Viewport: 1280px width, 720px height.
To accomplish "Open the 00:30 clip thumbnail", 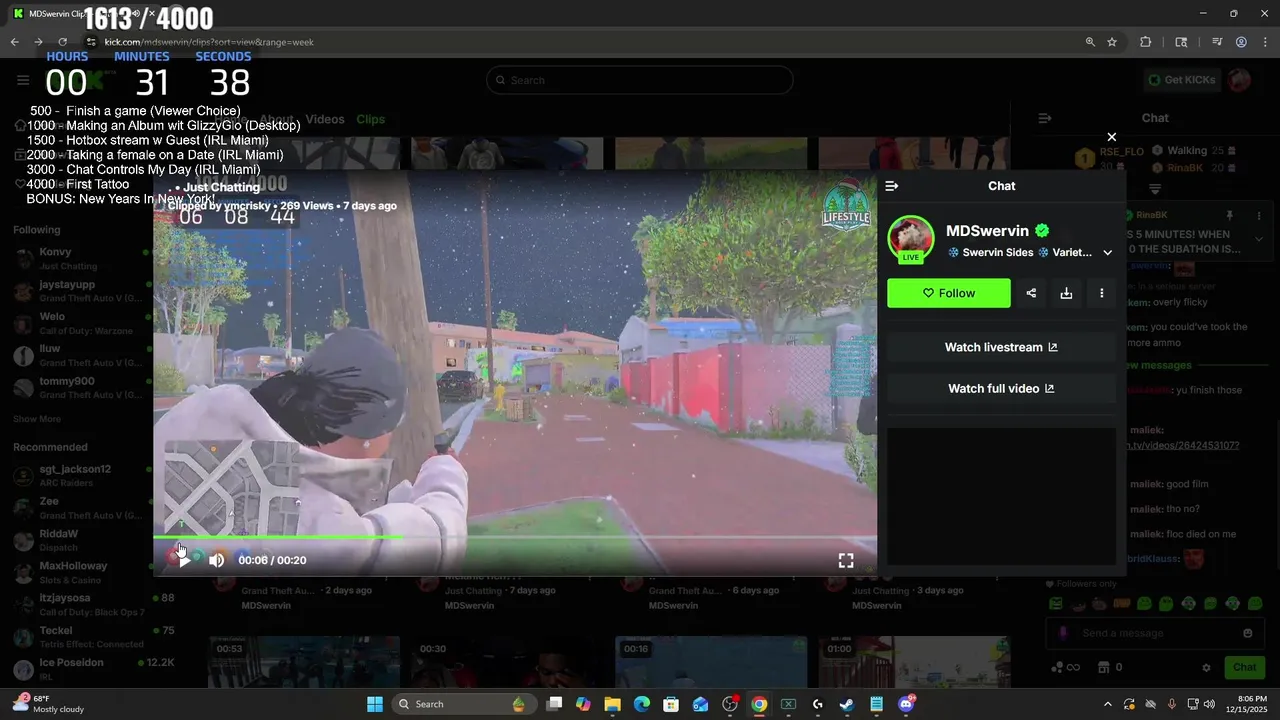I will [x=507, y=661].
